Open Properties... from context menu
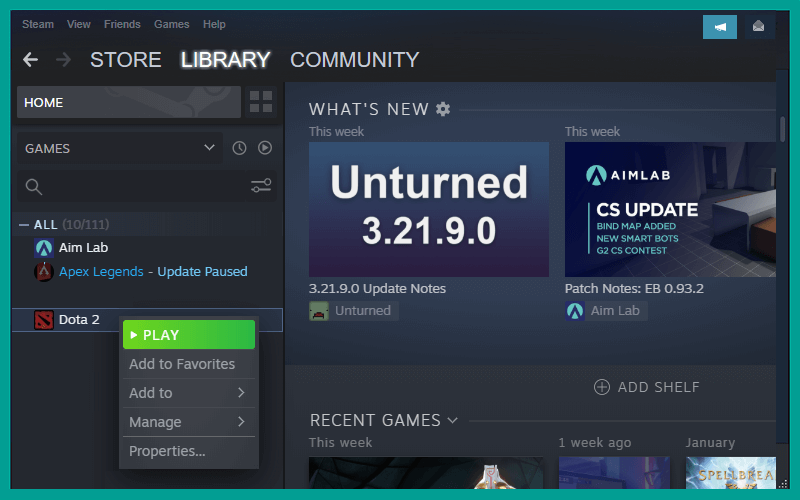The image size is (800, 500). 189,451
